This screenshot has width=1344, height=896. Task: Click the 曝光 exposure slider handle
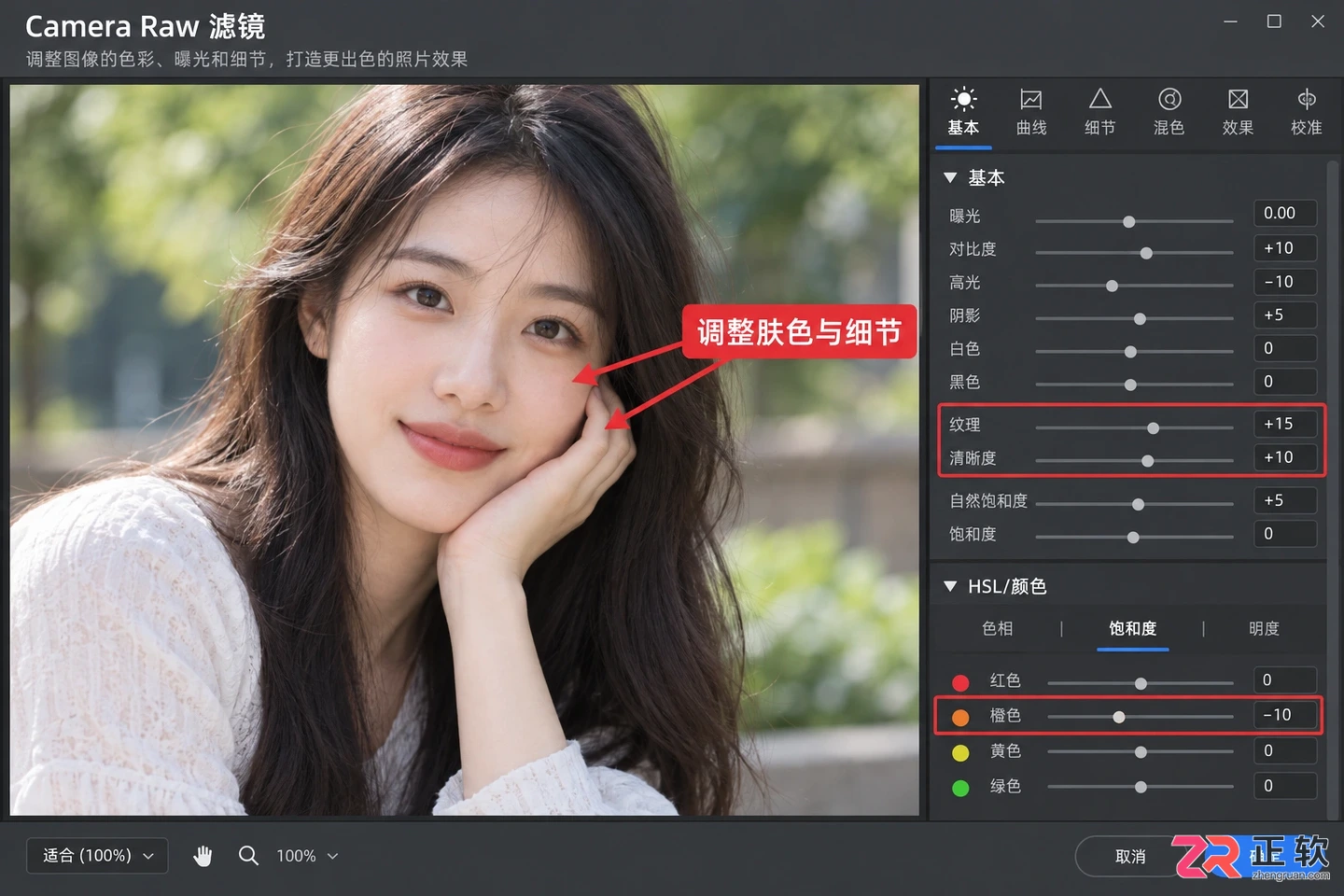(1129, 222)
